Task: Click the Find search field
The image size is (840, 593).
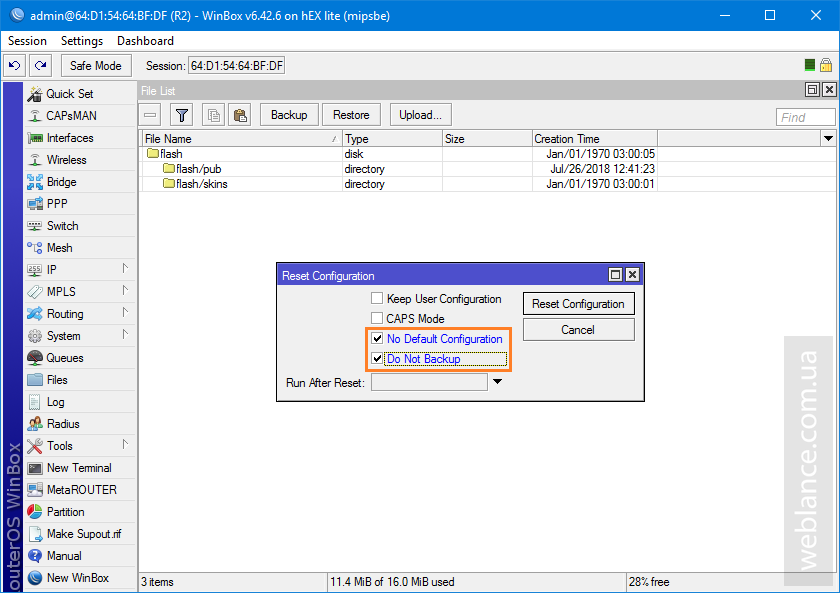Action: 806,117
